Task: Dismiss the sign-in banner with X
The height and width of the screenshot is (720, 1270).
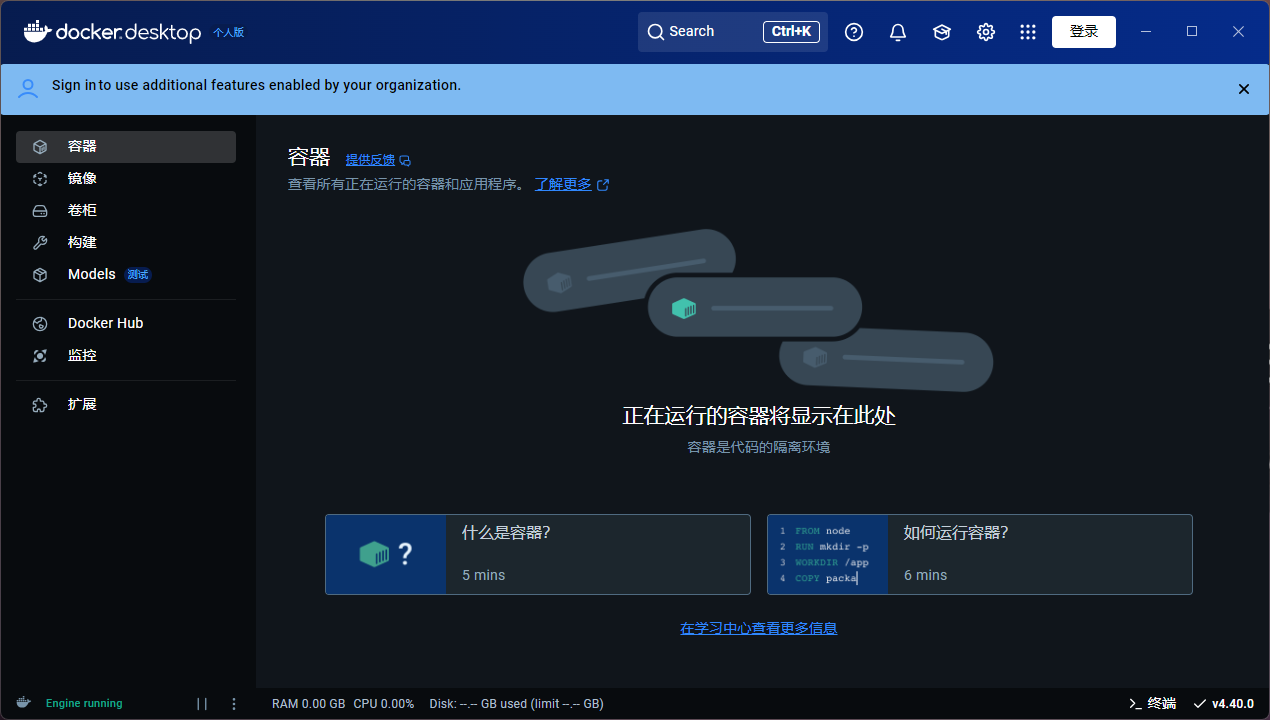Action: (x=1244, y=89)
